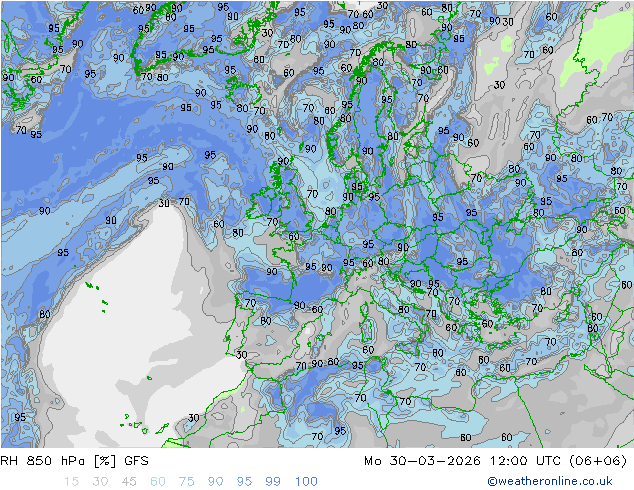634x490 pixels.
Task: Click the '(06+06)' run offset text
Action: 598,461
